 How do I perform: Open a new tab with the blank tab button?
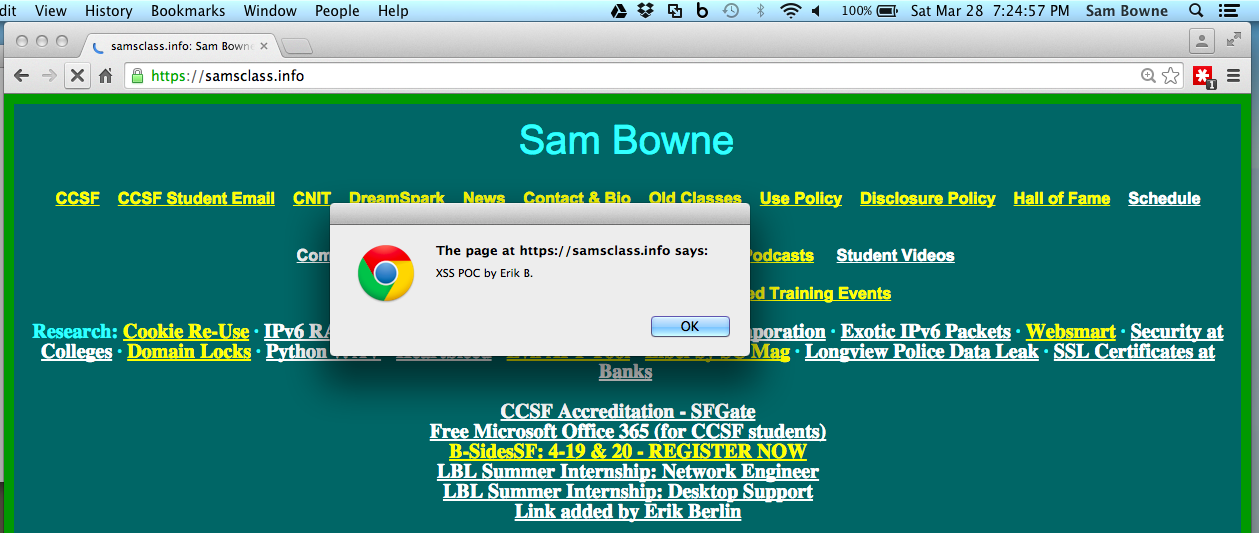click(297, 46)
